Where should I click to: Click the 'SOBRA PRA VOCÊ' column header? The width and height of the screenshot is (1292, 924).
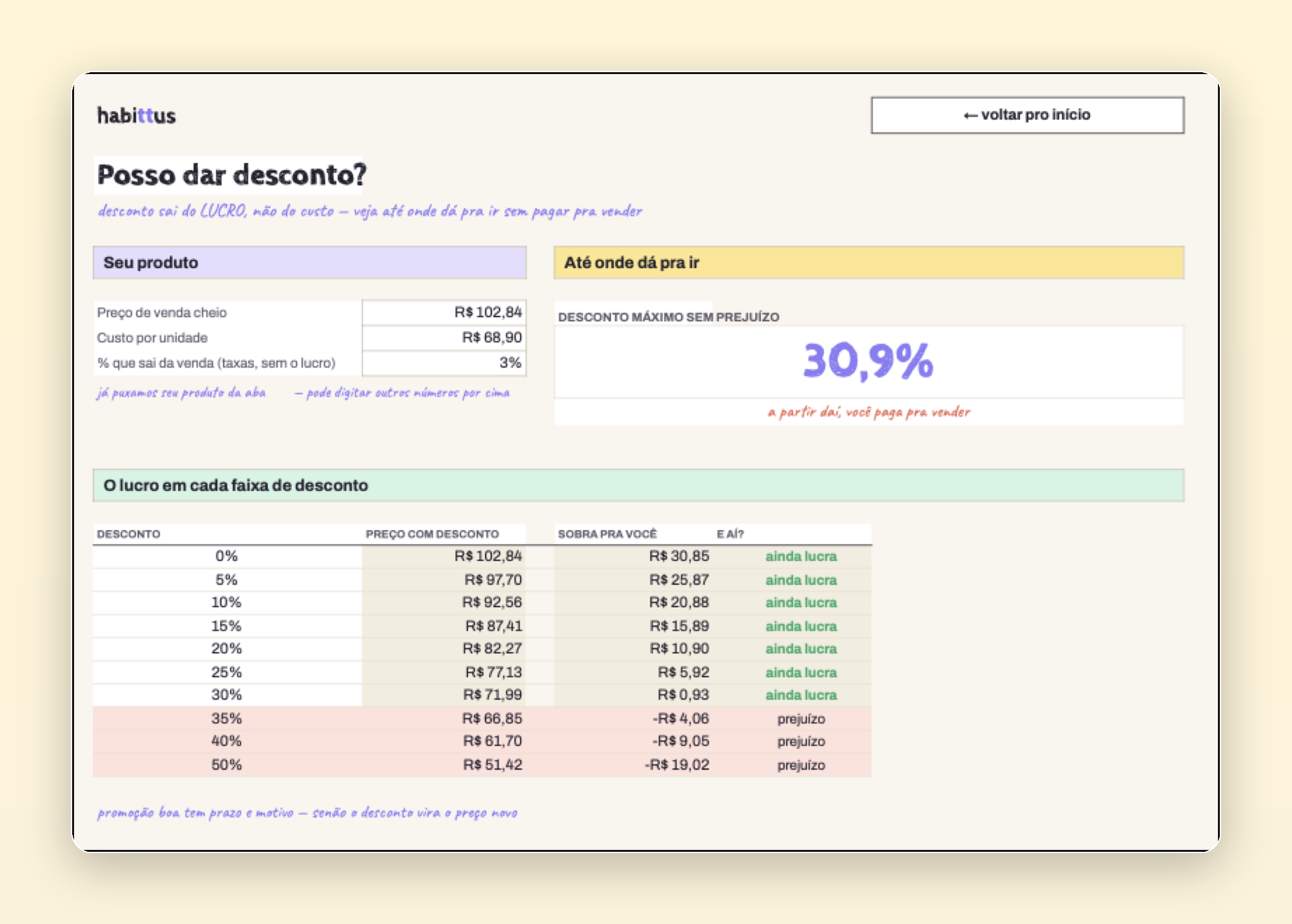(x=607, y=535)
